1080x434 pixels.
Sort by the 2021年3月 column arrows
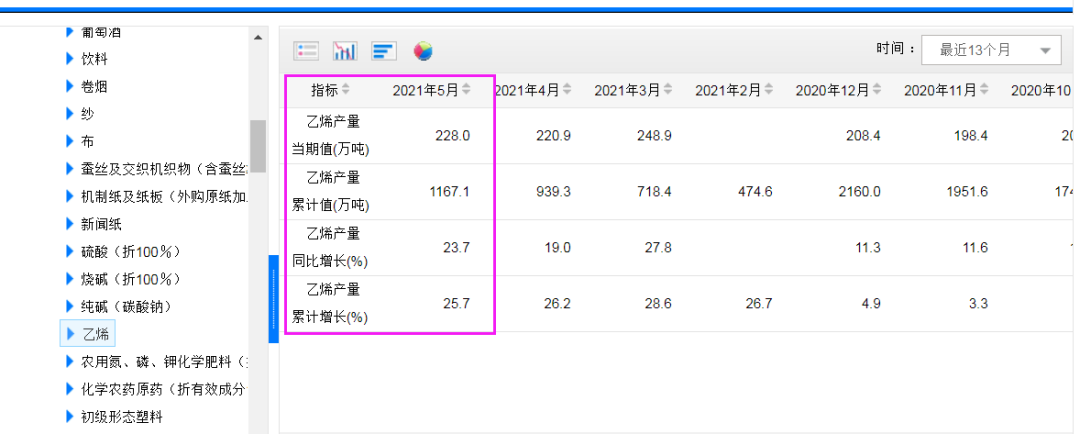coord(668,90)
